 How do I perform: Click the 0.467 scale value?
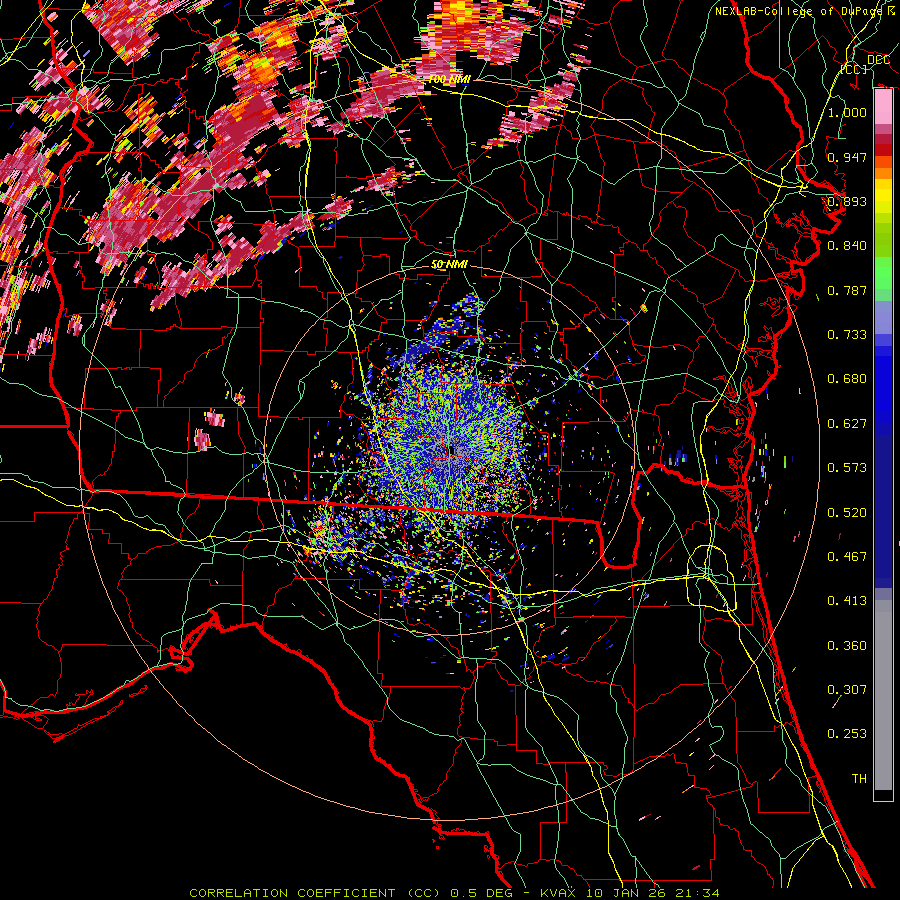(847, 557)
